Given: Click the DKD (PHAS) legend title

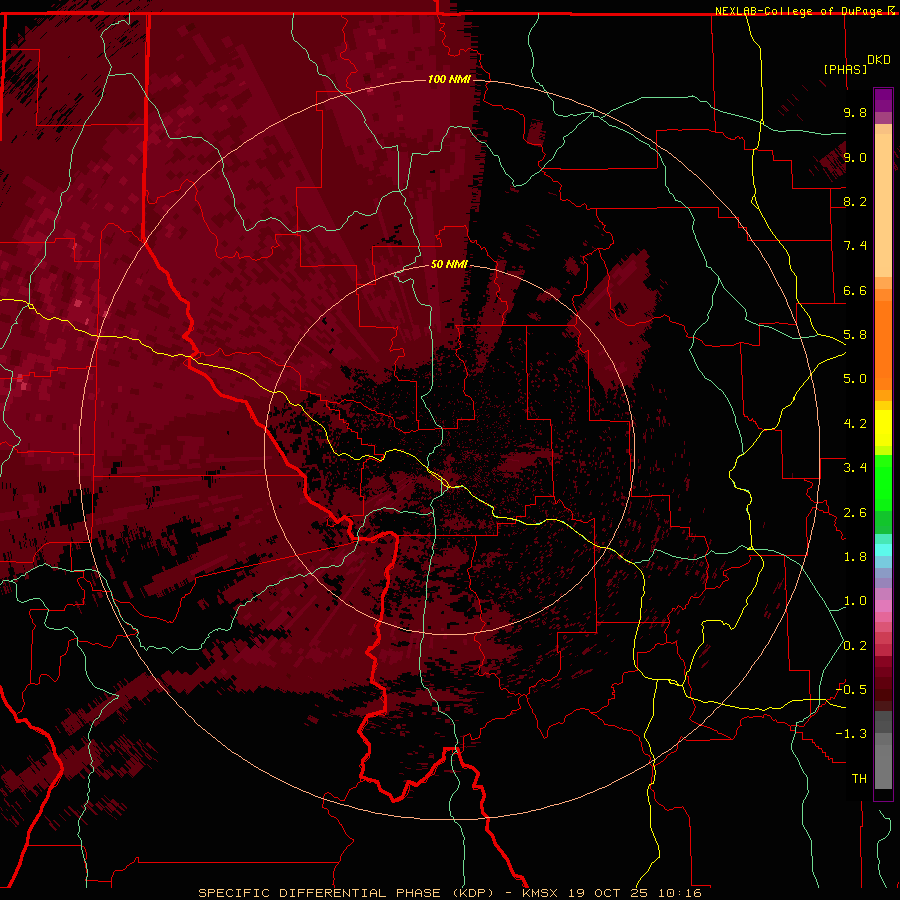Looking at the screenshot, I should tap(857, 64).
